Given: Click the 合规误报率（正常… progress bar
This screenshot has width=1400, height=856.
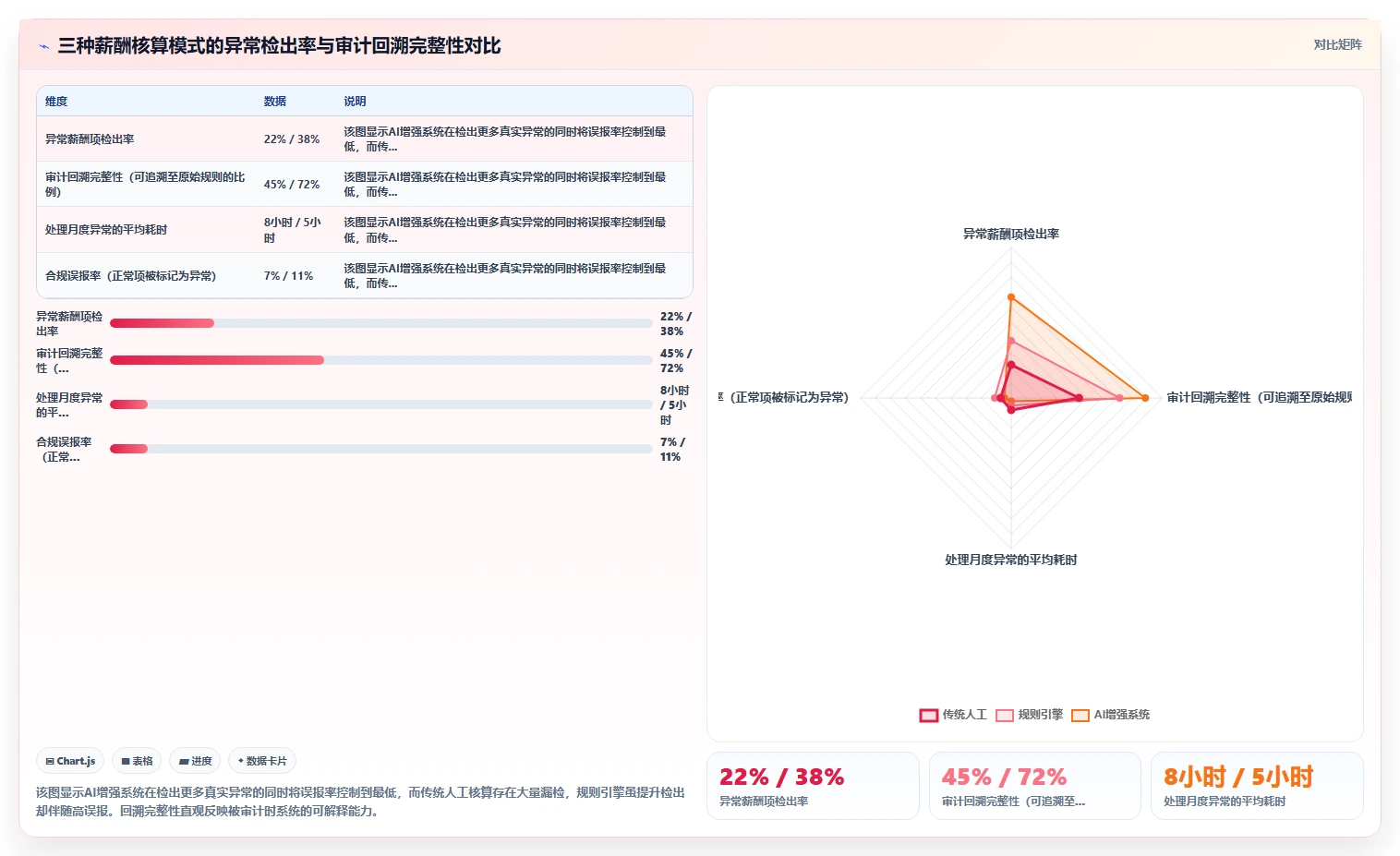Looking at the screenshot, I should [x=380, y=449].
